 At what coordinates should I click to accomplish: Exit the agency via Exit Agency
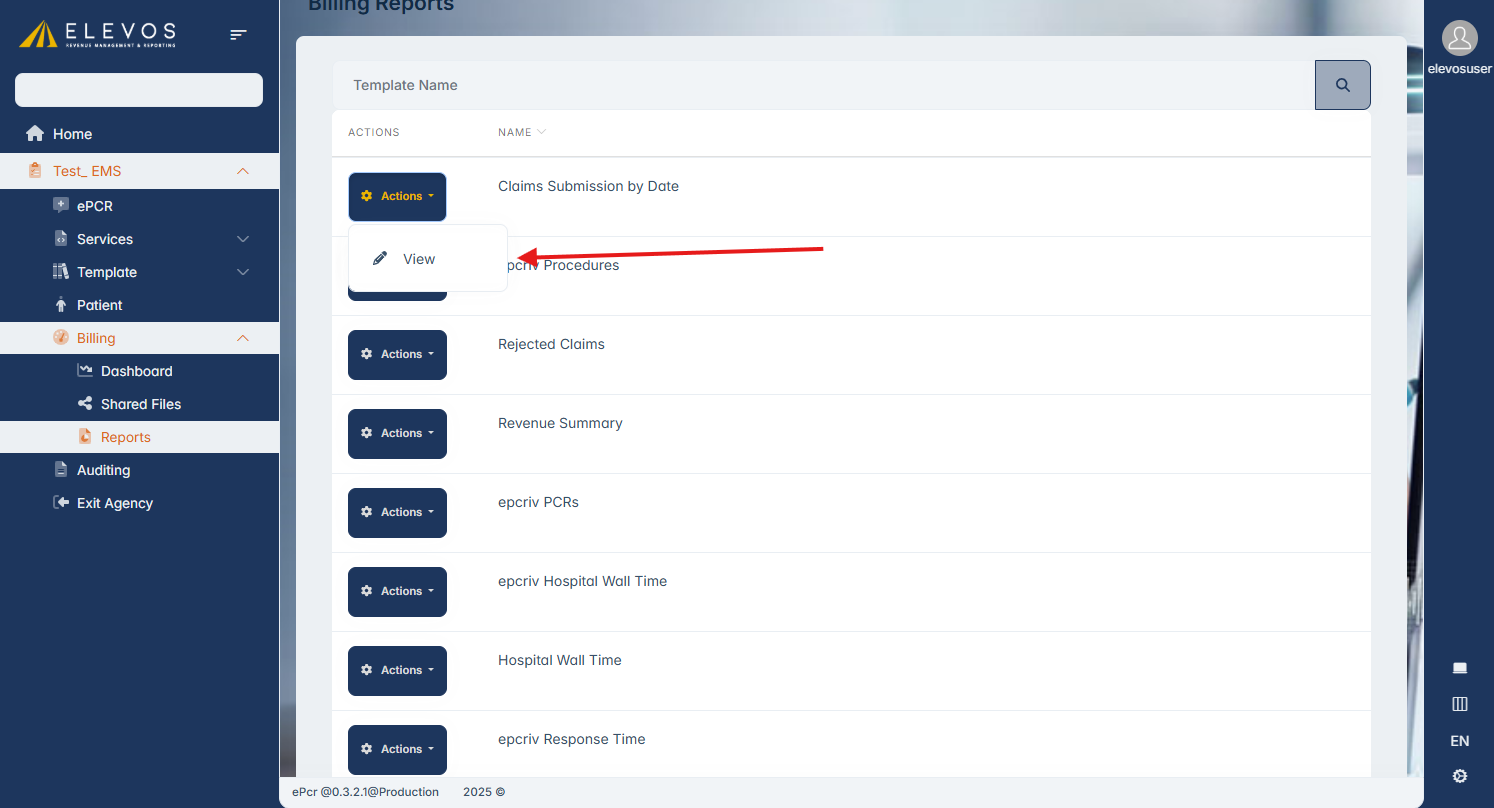point(114,503)
